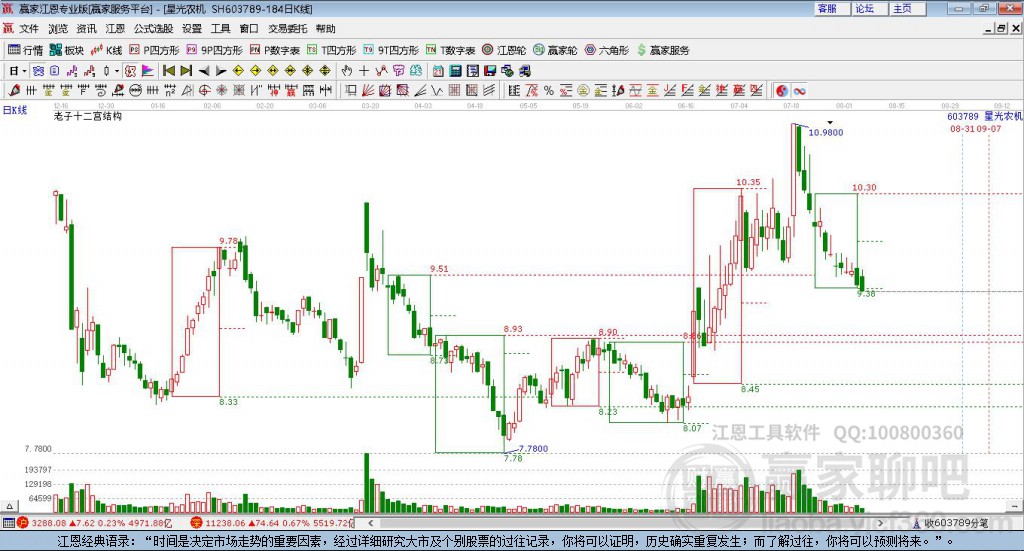
Task: Click the last yellow diamond arrow icon
Action: coord(325,71)
